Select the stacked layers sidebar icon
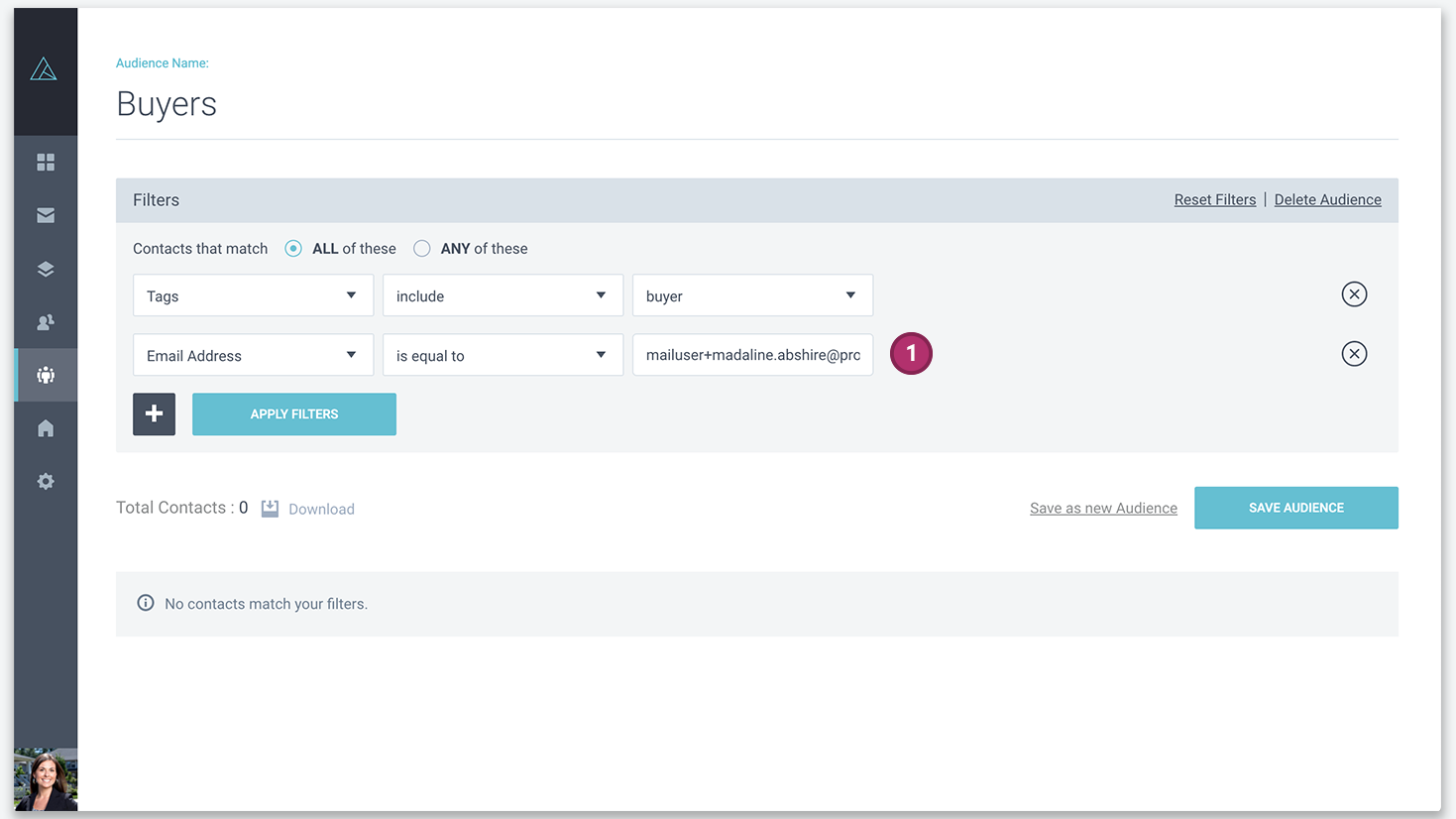This screenshot has height=819, width=1456. point(46,269)
